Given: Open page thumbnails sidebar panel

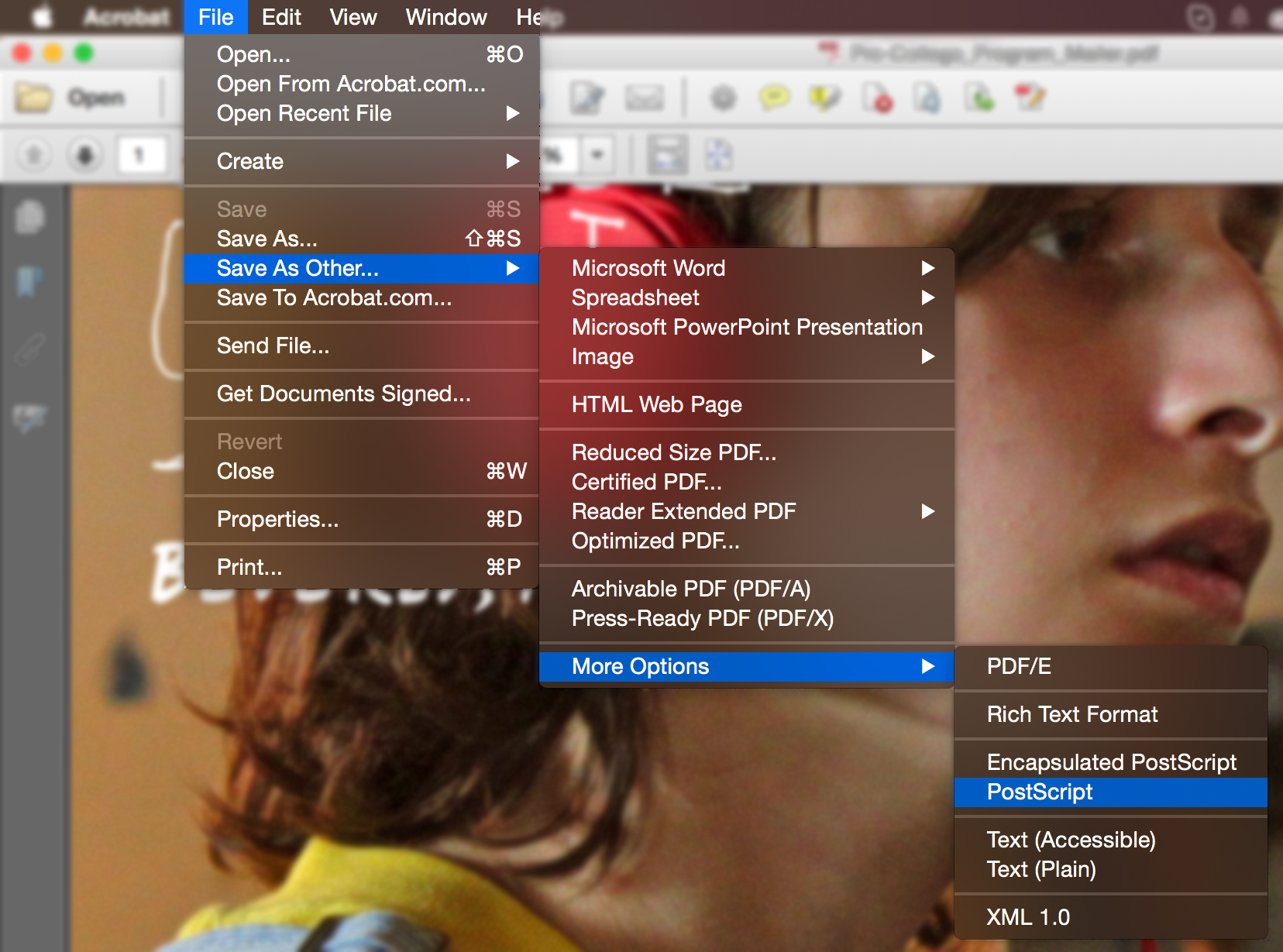Looking at the screenshot, I should 29,218.
